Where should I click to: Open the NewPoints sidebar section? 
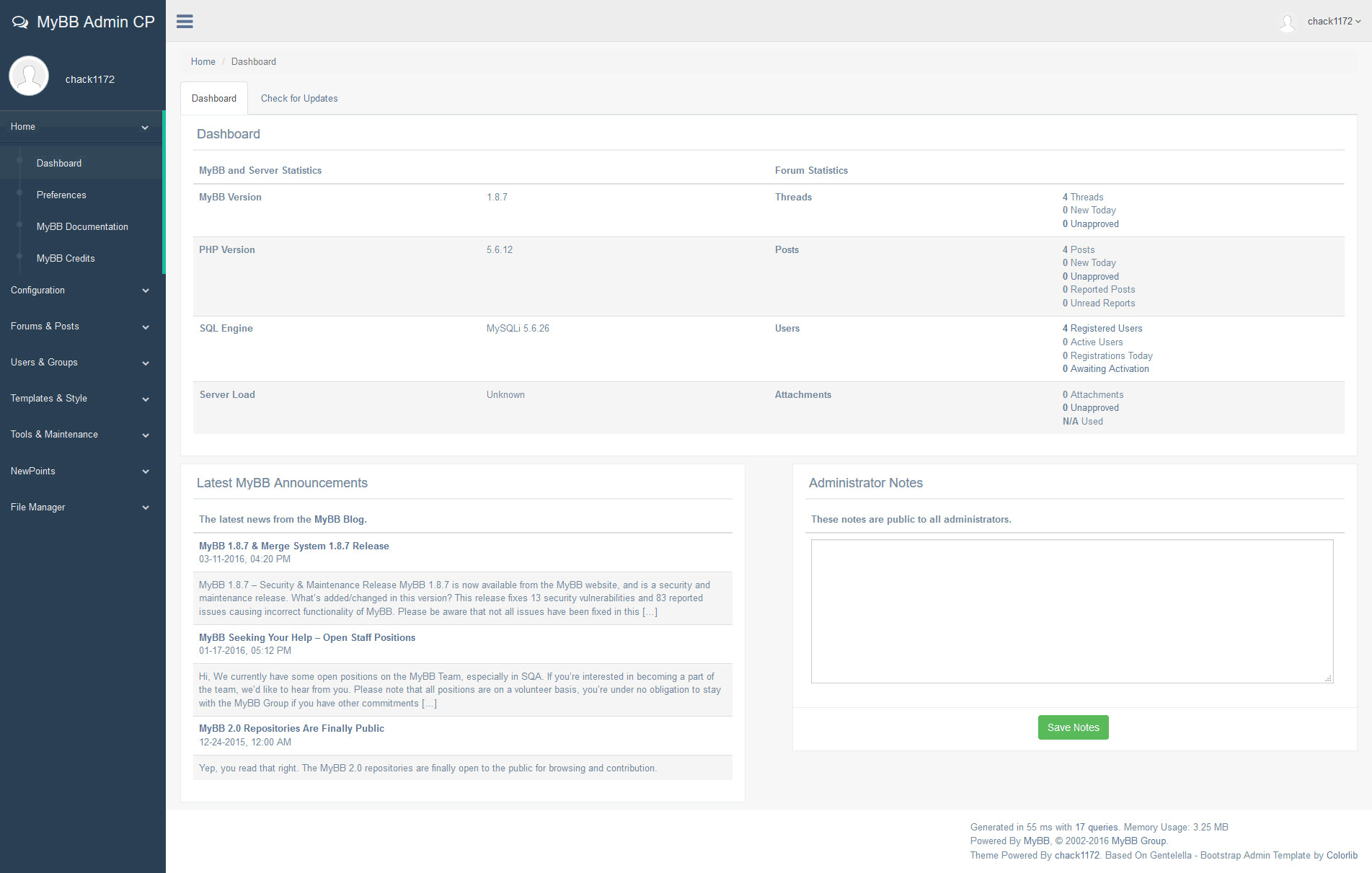coord(81,471)
